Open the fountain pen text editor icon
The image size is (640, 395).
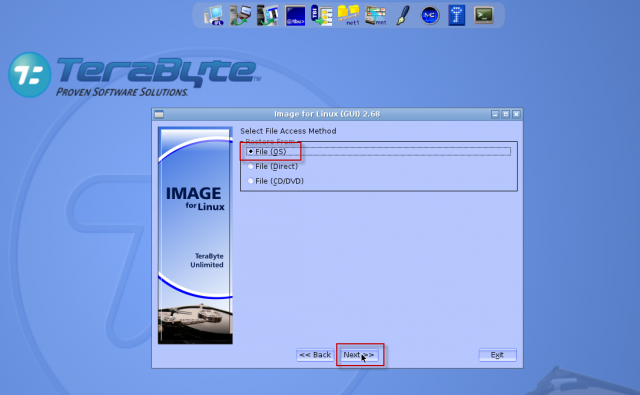[x=403, y=16]
